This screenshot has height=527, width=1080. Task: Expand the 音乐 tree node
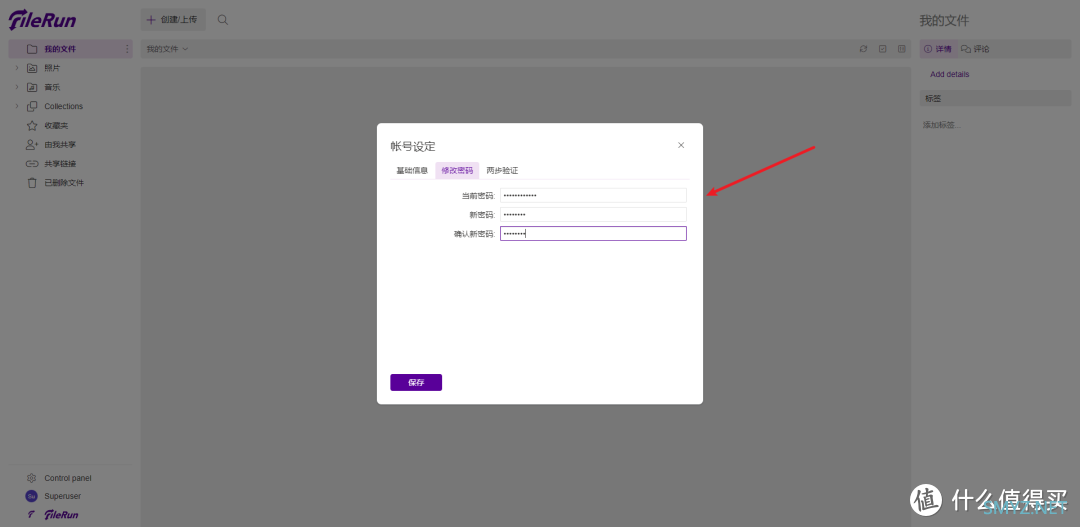click(17, 87)
